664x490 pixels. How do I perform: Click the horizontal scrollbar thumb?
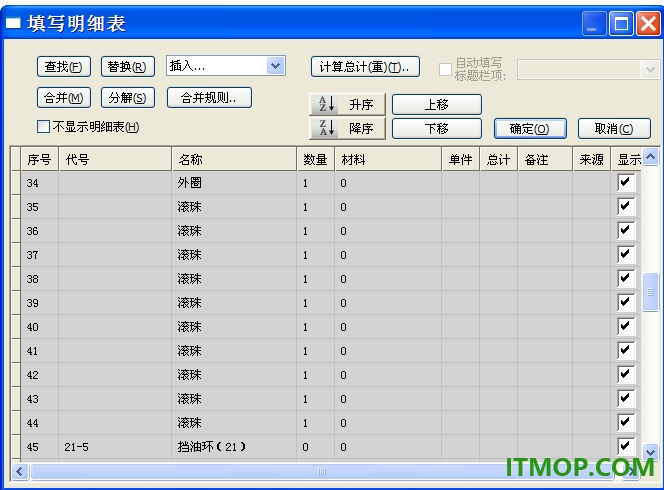coord(322,471)
